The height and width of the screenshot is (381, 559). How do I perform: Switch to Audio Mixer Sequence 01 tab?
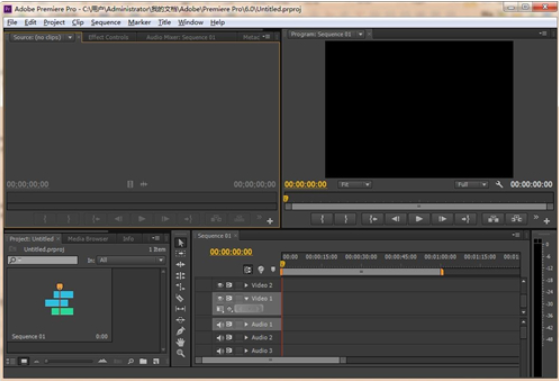click(181, 37)
